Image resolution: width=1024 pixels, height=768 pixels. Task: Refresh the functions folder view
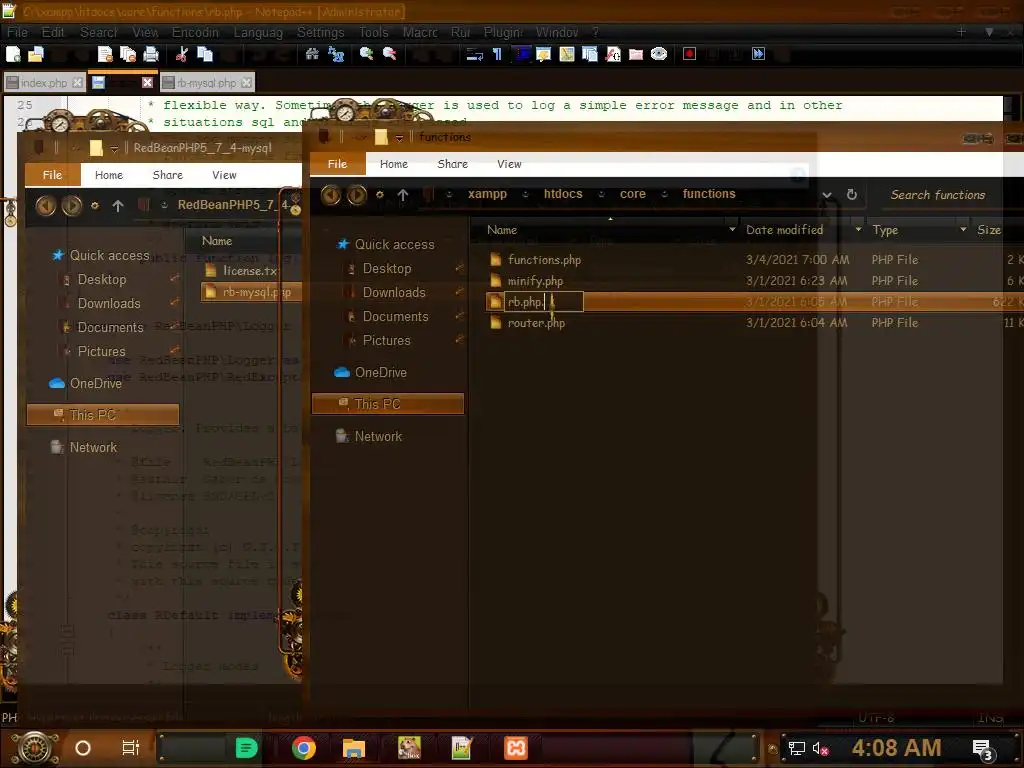852,195
